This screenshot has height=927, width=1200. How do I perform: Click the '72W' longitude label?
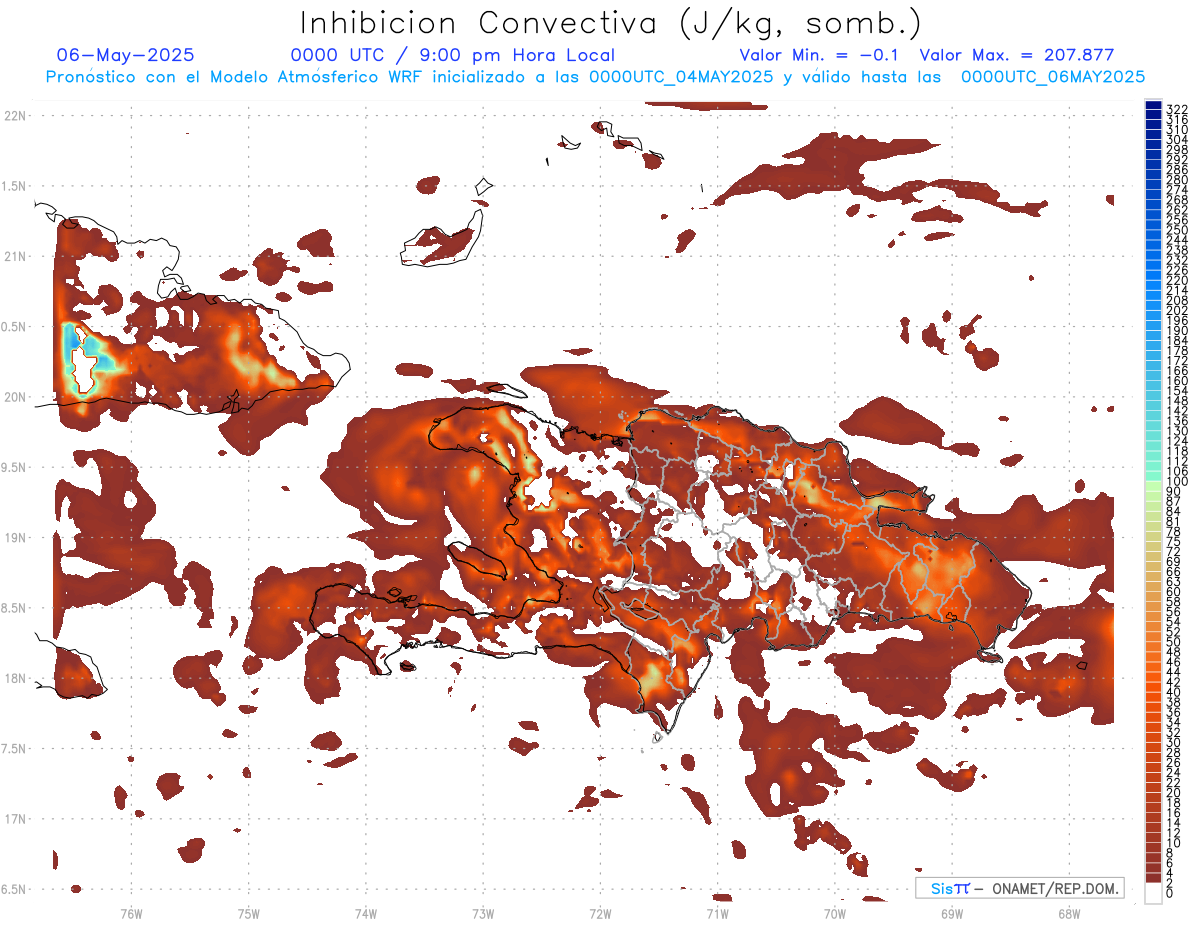pyautogui.click(x=600, y=913)
